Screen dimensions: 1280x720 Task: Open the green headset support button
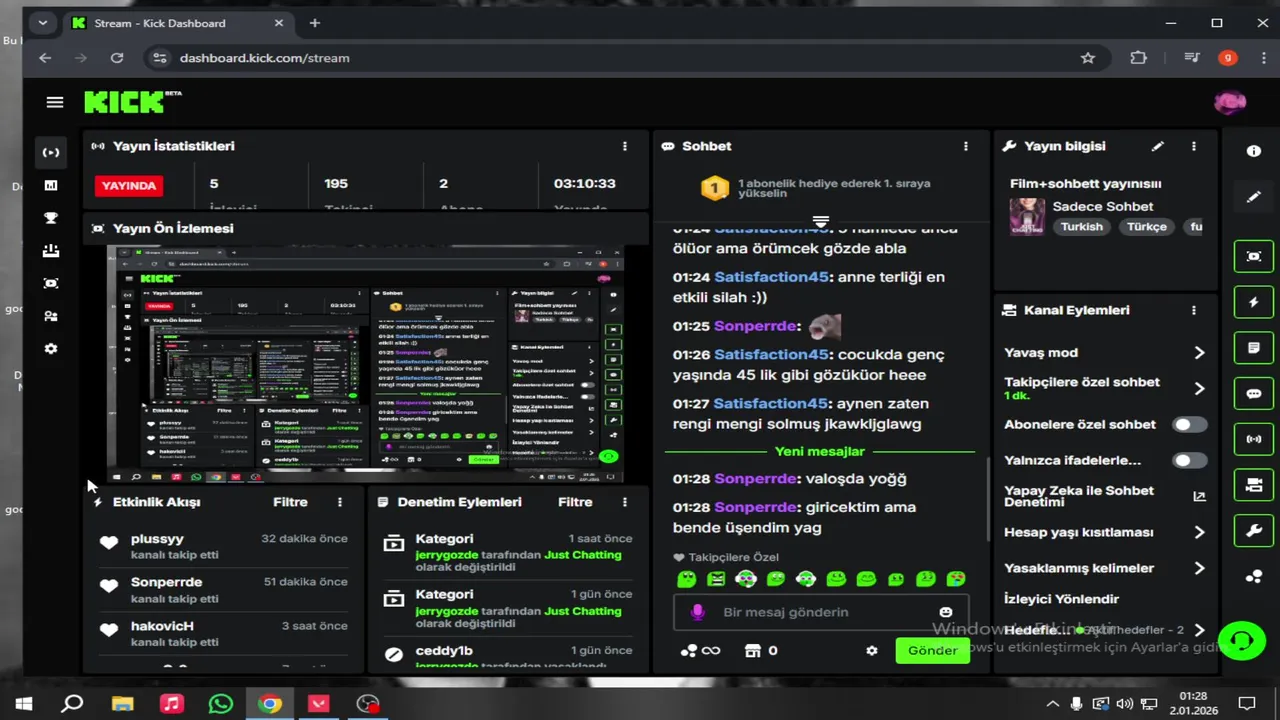pos(1242,639)
